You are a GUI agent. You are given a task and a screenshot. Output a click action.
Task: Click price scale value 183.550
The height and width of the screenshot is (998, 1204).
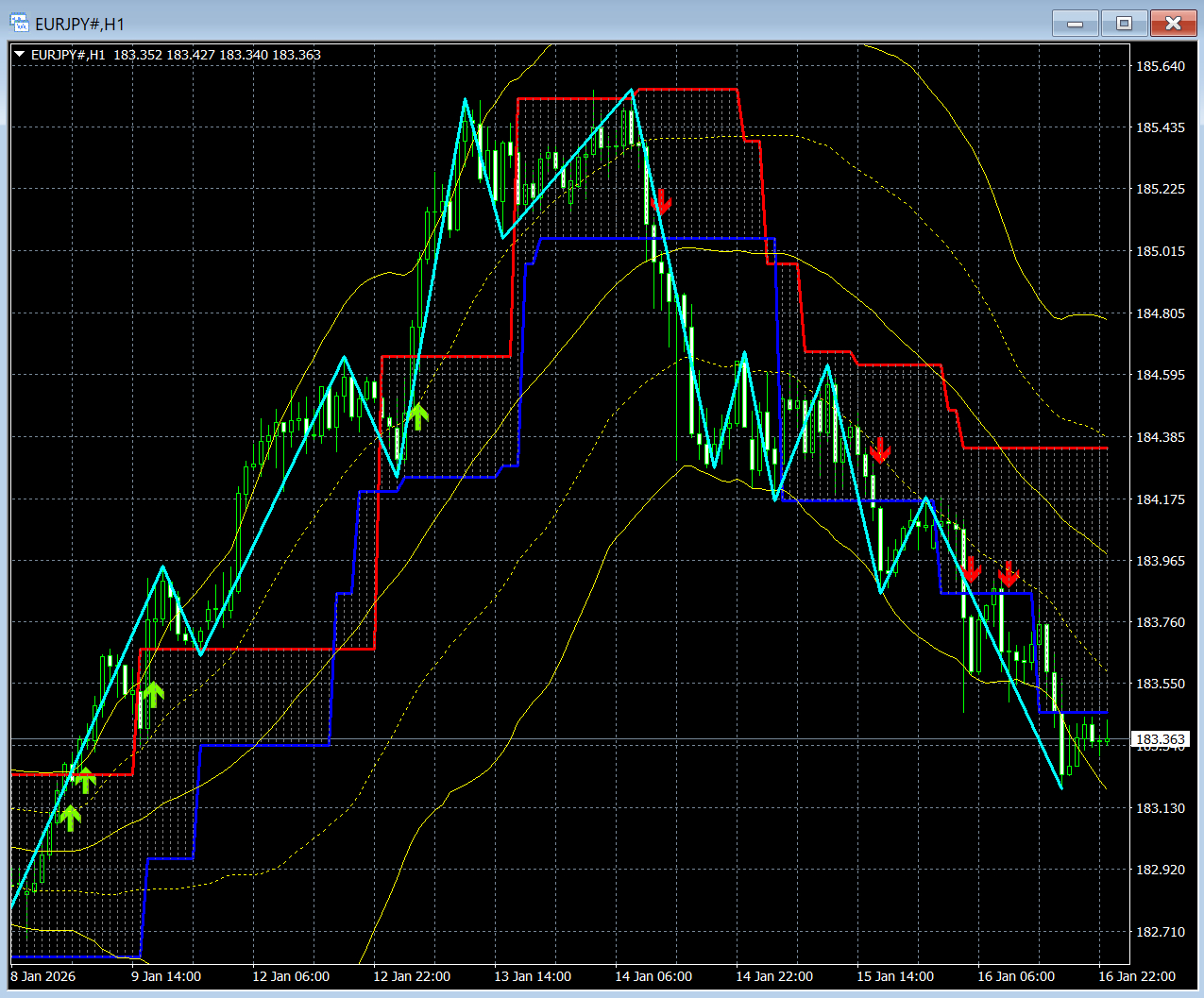click(1160, 684)
